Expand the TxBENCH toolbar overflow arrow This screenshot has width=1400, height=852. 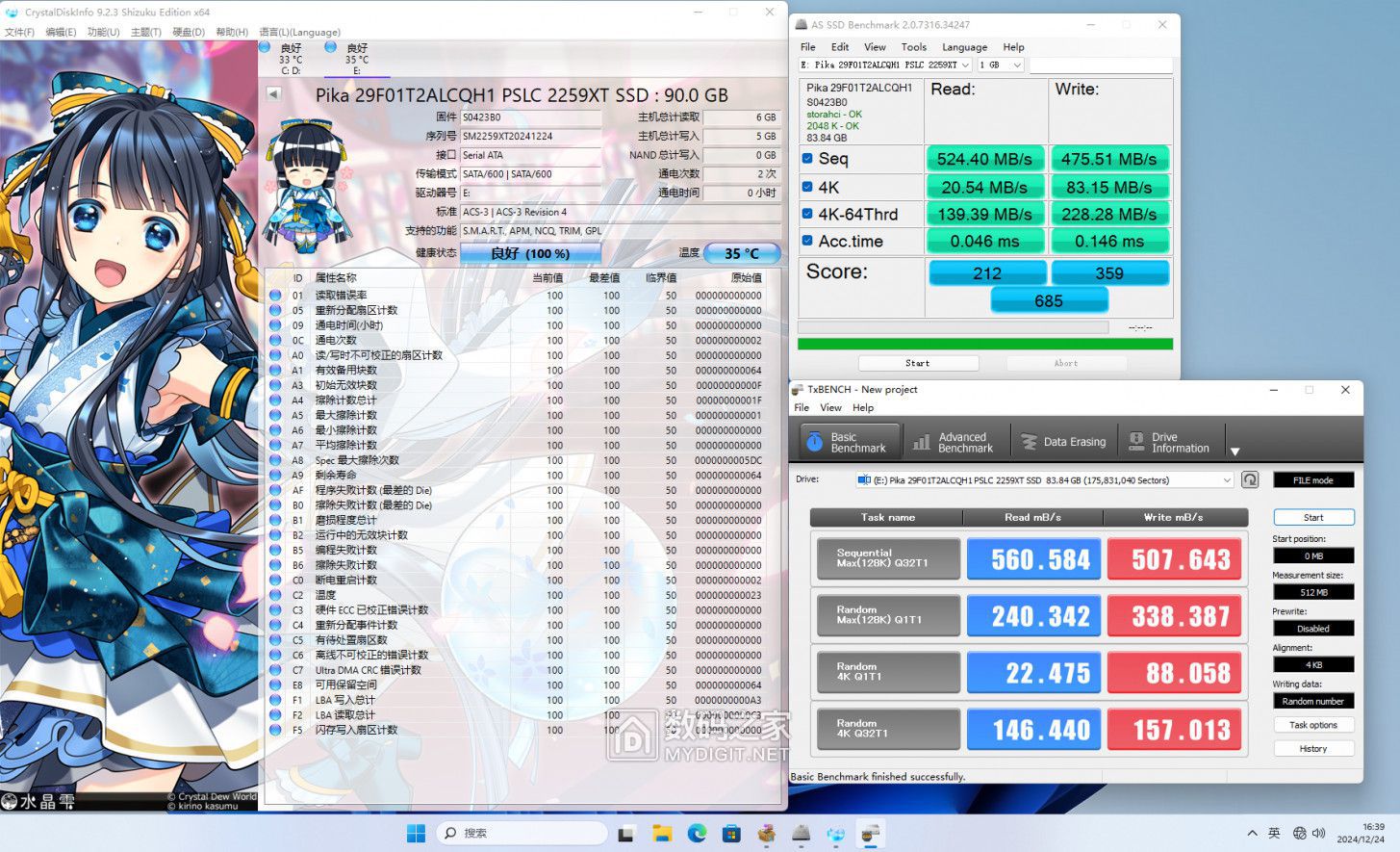click(1235, 452)
